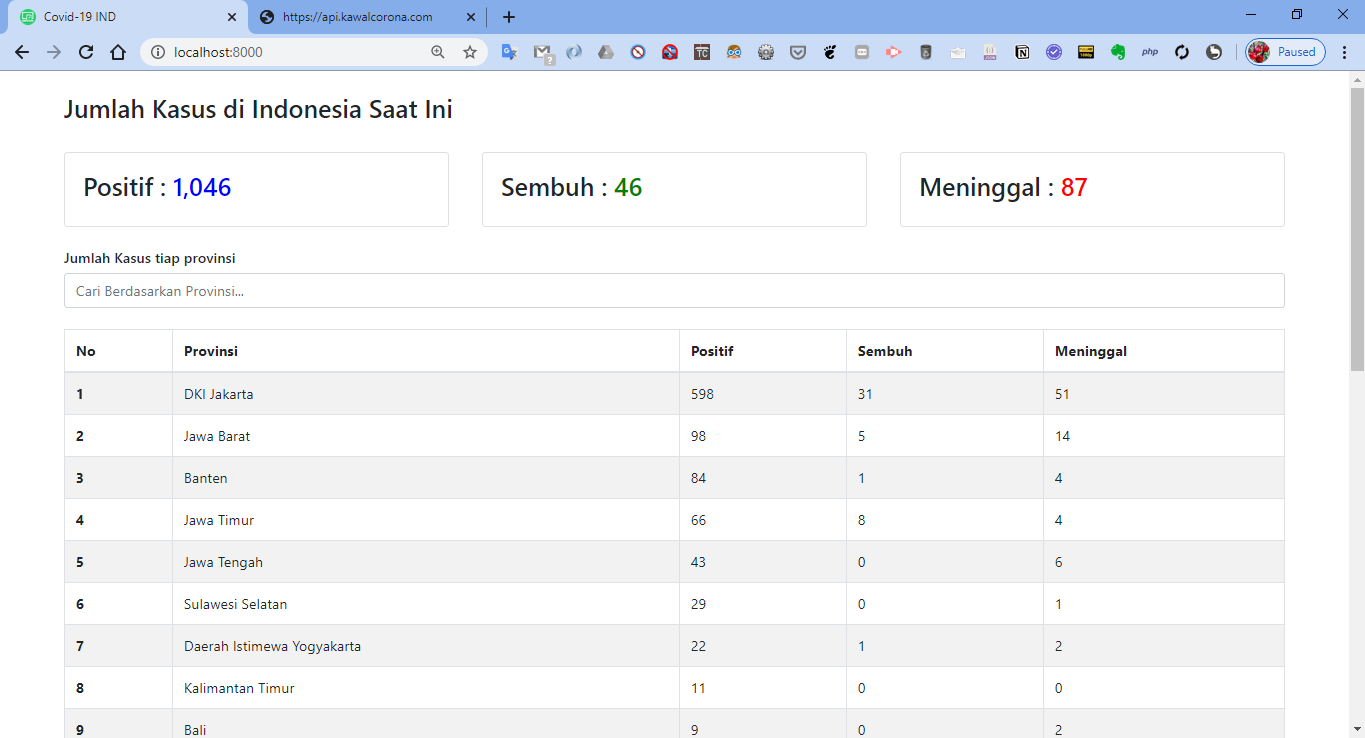Reload the localhost page
1365x738 pixels.
tap(86, 52)
